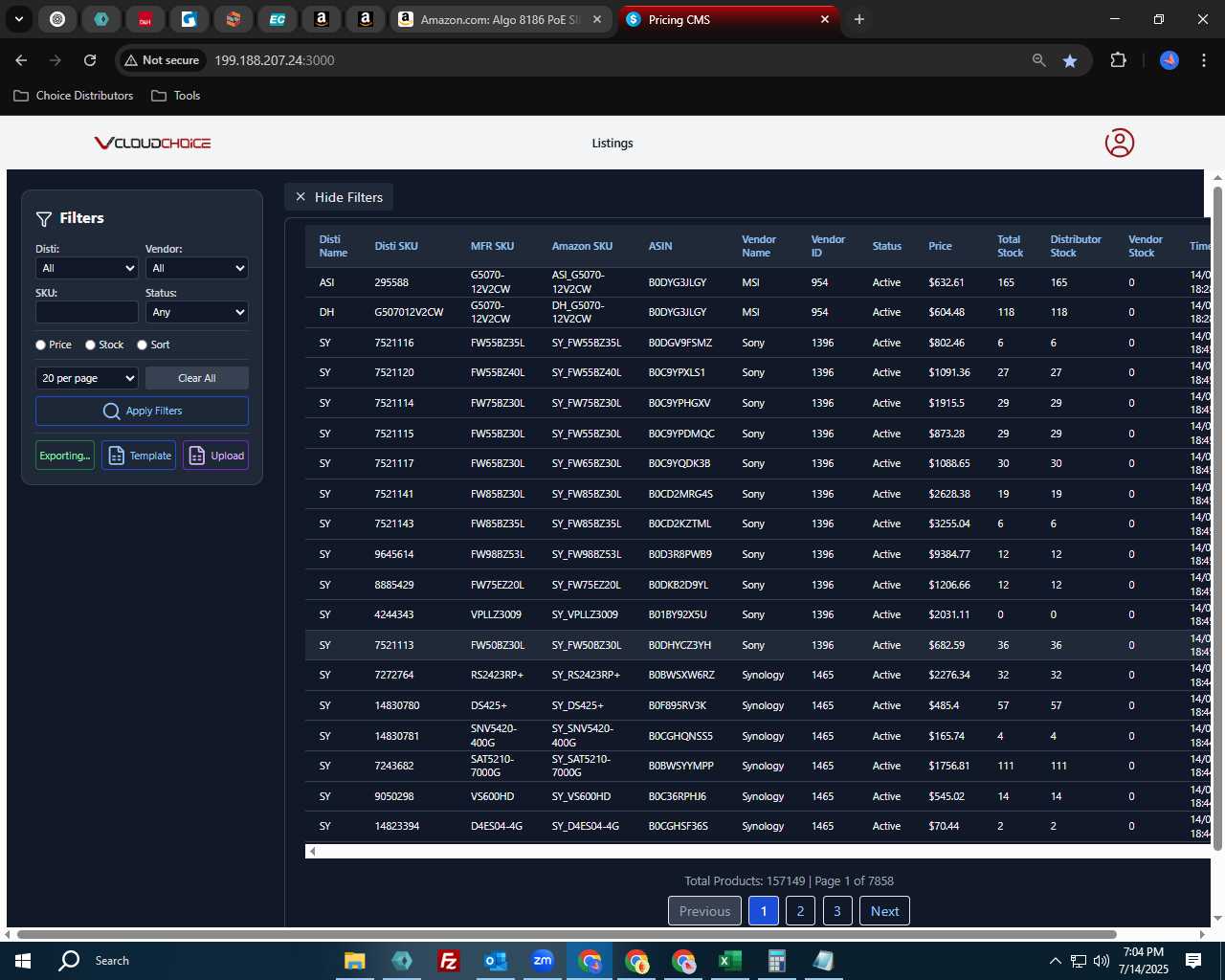Open Outlook from the taskbar

[495, 961]
